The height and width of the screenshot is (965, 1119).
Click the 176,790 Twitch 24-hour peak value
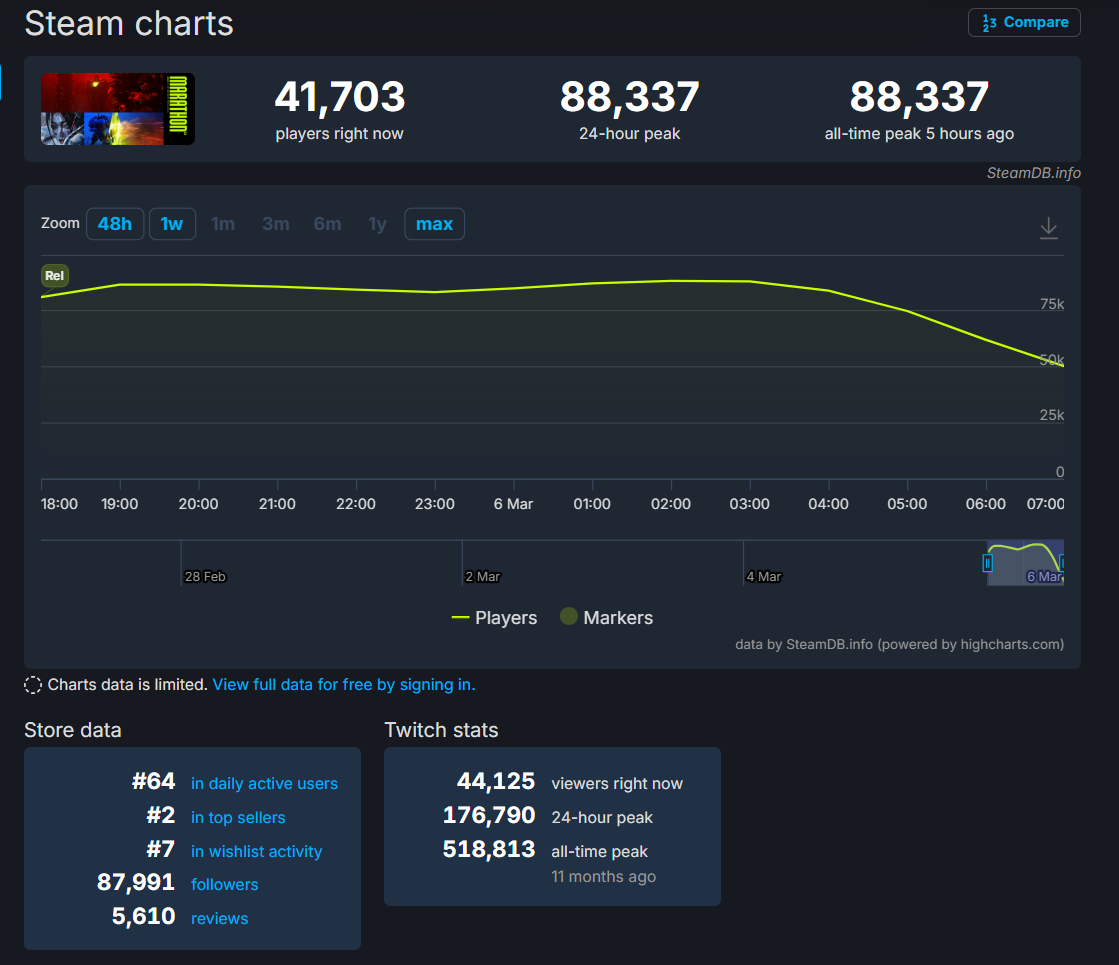pyautogui.click(x=489, y=815)
